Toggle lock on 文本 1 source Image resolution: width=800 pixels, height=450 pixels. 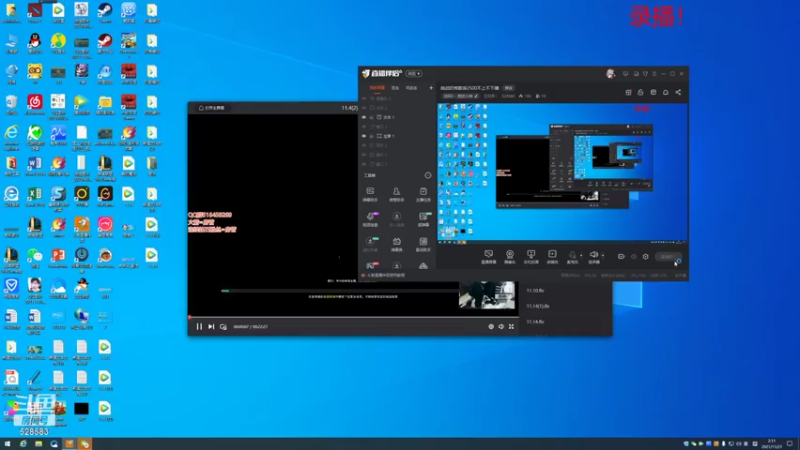pyautogui.click(x=371, y=117)
